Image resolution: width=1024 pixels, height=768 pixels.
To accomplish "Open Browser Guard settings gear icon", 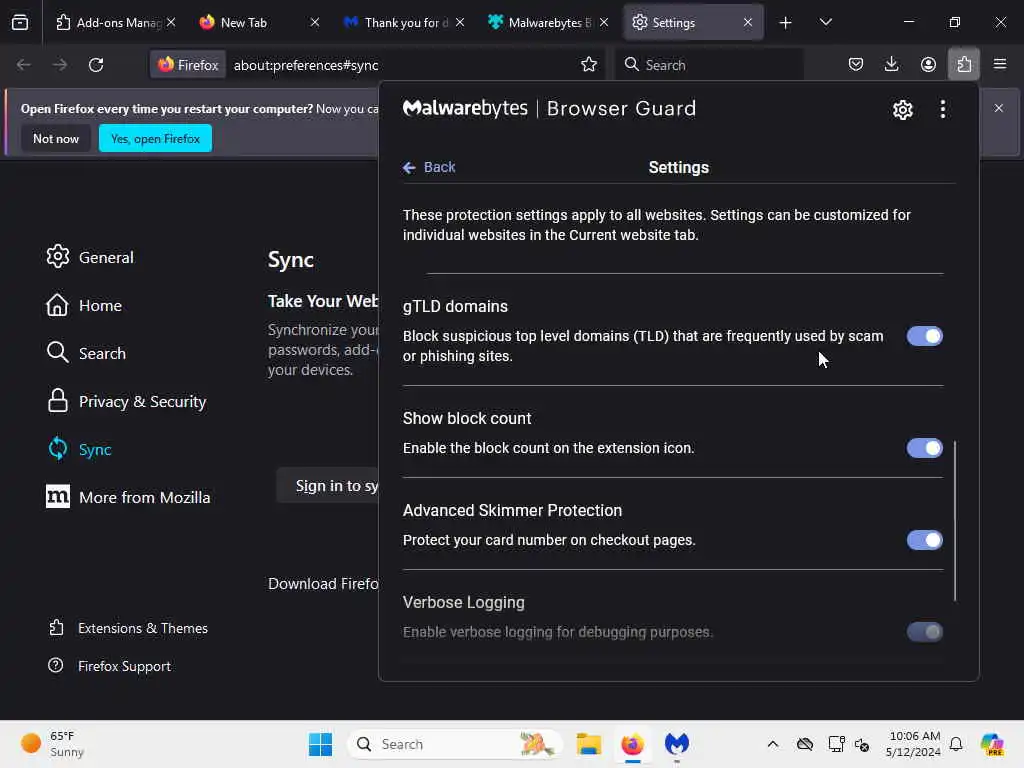I will click(903, 109).
